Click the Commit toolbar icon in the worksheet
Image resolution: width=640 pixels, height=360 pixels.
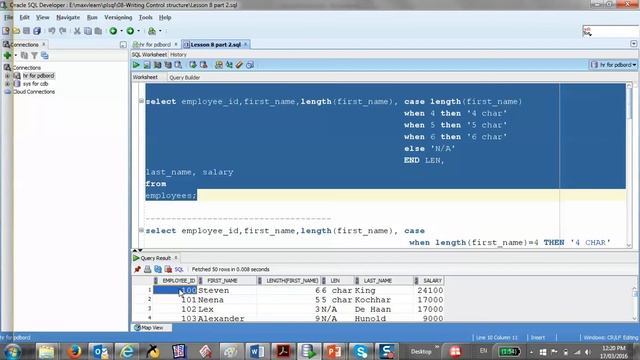click(193, 65)
